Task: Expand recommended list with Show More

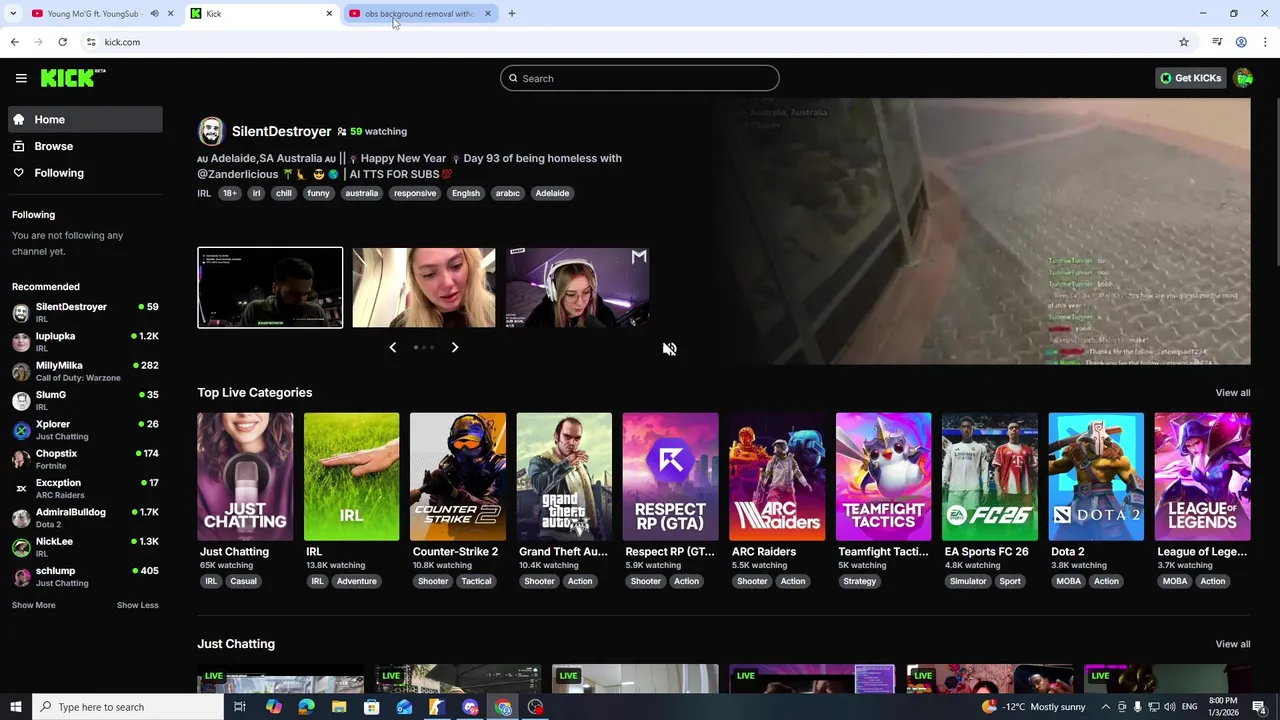Action: coord(34,605)
